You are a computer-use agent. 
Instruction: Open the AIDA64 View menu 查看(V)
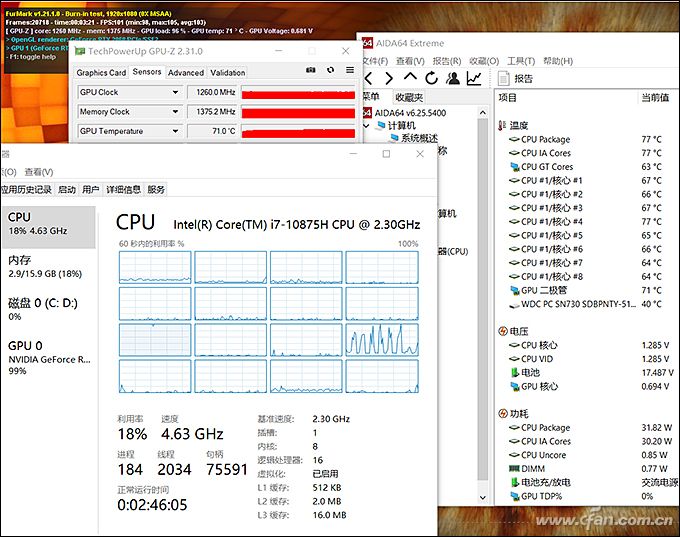pyautogui.click(x=410, y=61)
